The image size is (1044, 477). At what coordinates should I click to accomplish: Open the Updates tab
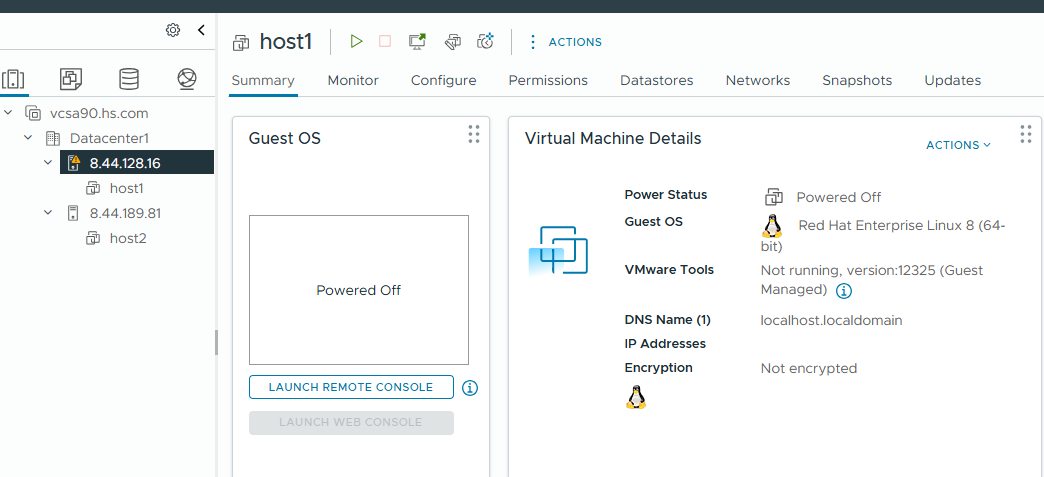tap(953, 81)
